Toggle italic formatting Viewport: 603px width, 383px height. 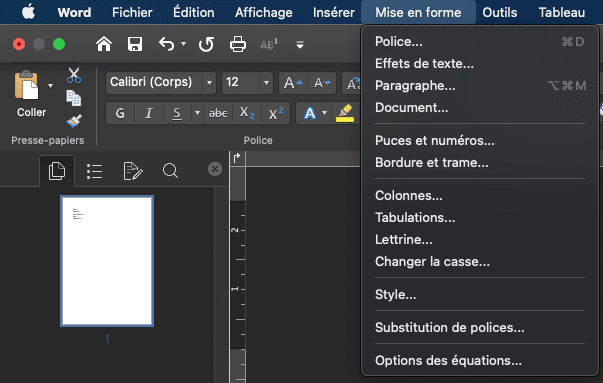149,113
